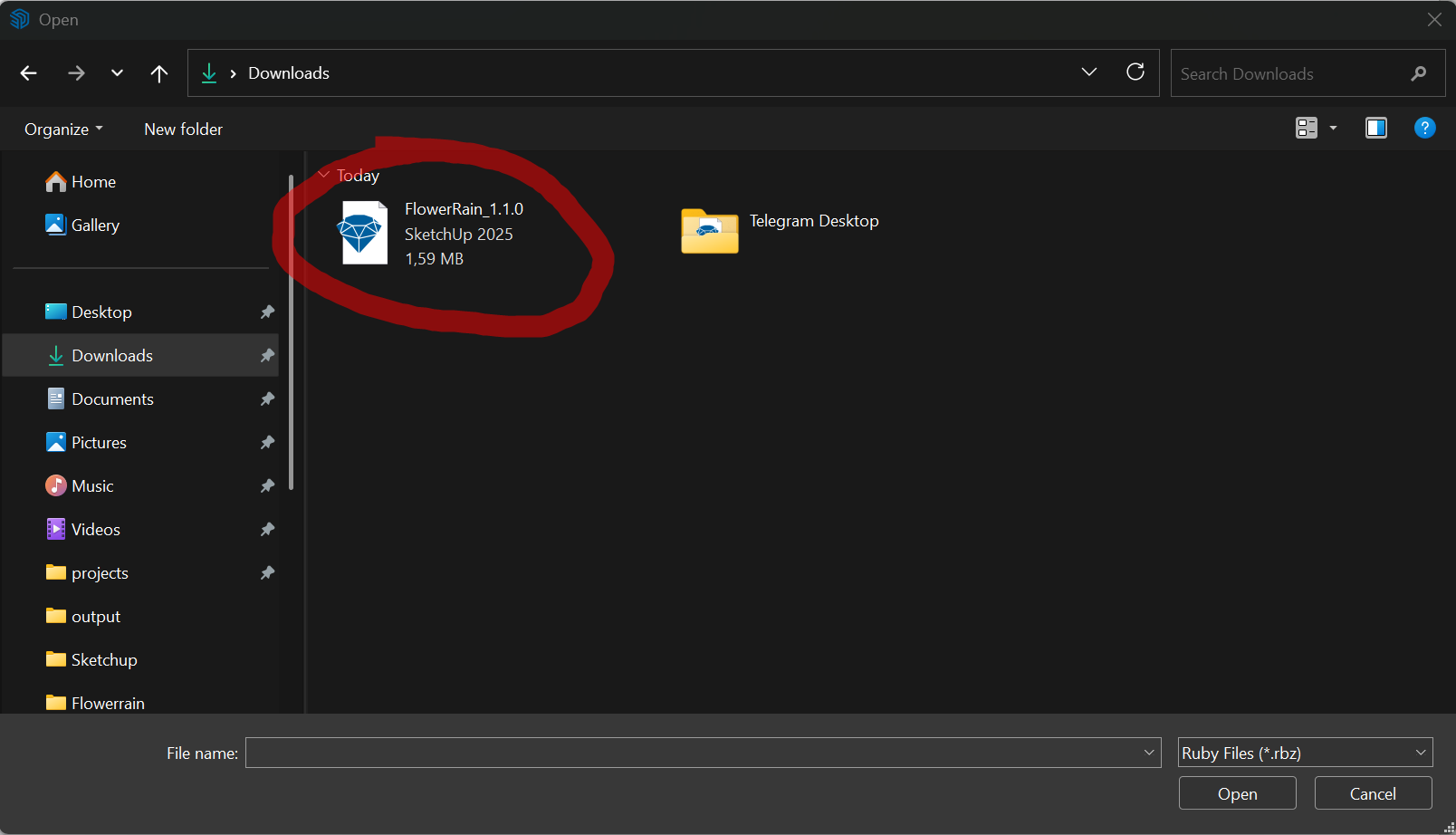Select the Sketchup folder in sidebar
The height and width of the screenshot is (835, 1456).
pyautogui.click(x=103, y=660)
